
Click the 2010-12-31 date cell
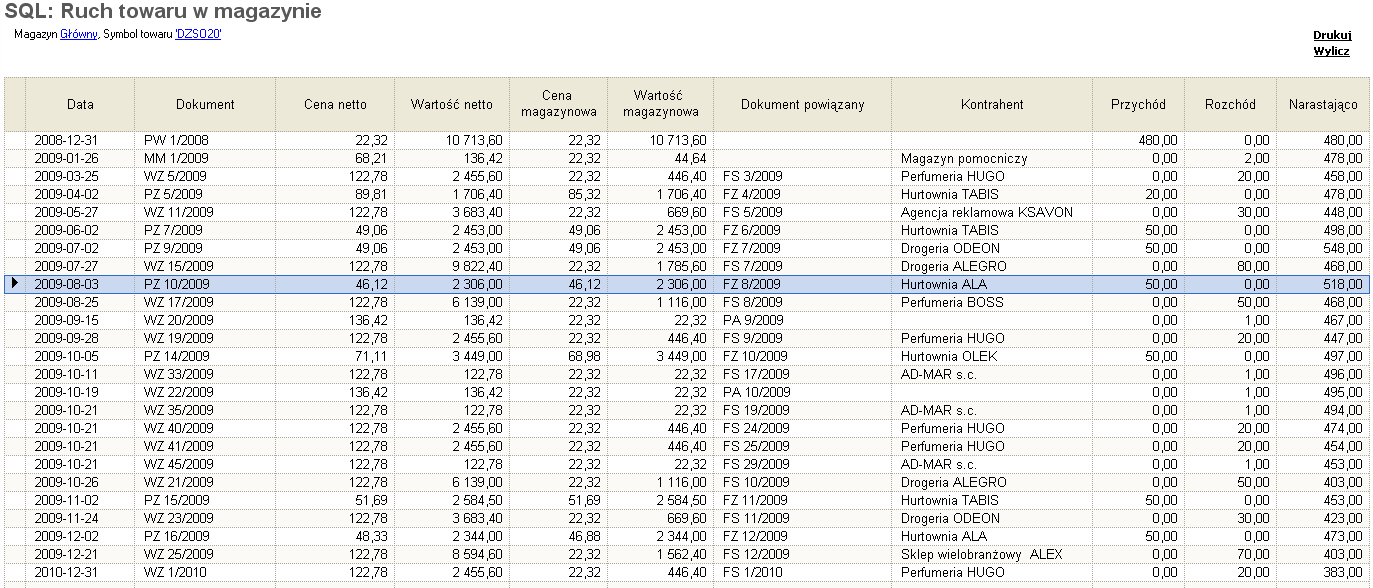coord(80,572)
